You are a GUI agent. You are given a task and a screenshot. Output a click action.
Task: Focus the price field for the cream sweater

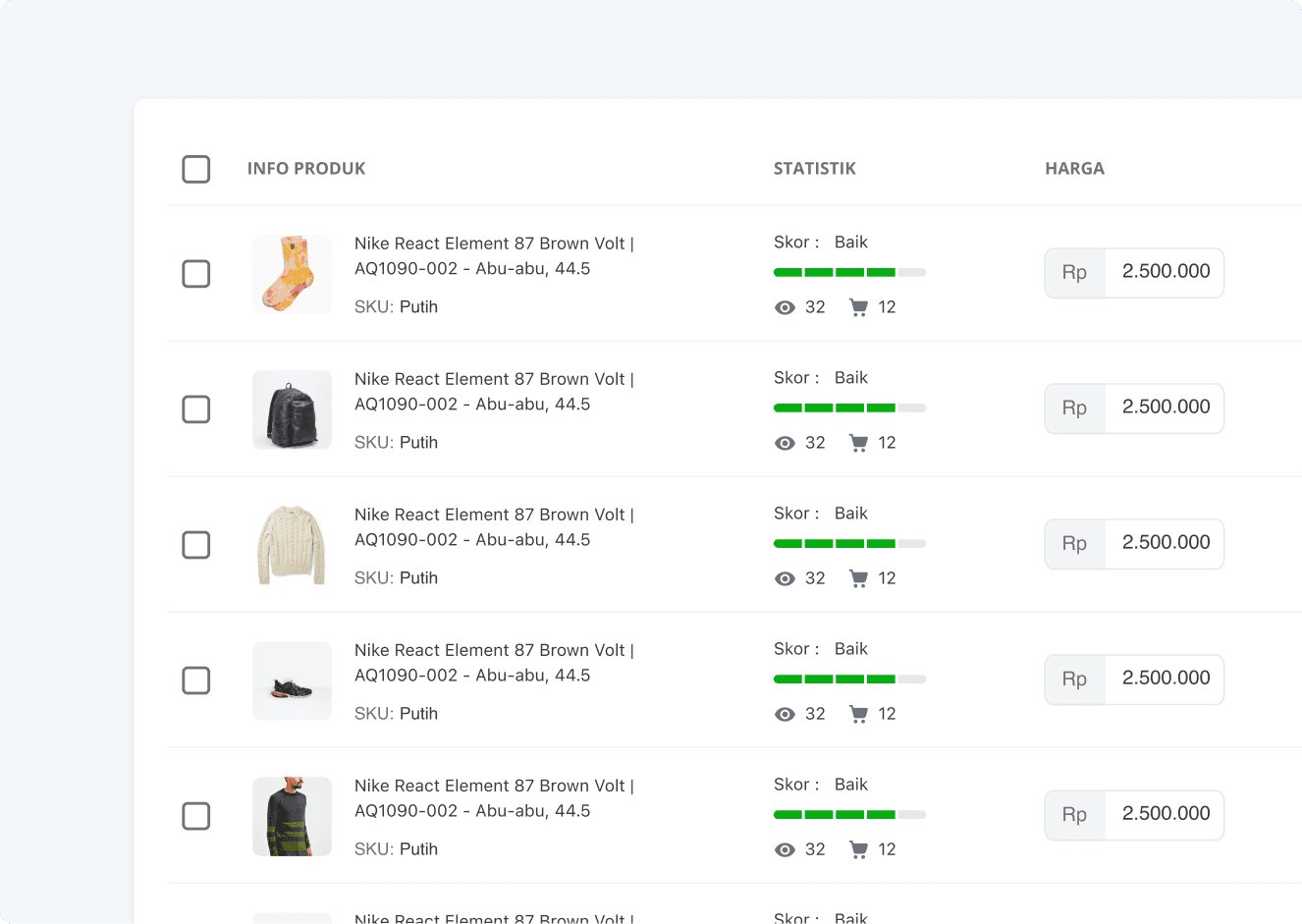(1165, 543)
